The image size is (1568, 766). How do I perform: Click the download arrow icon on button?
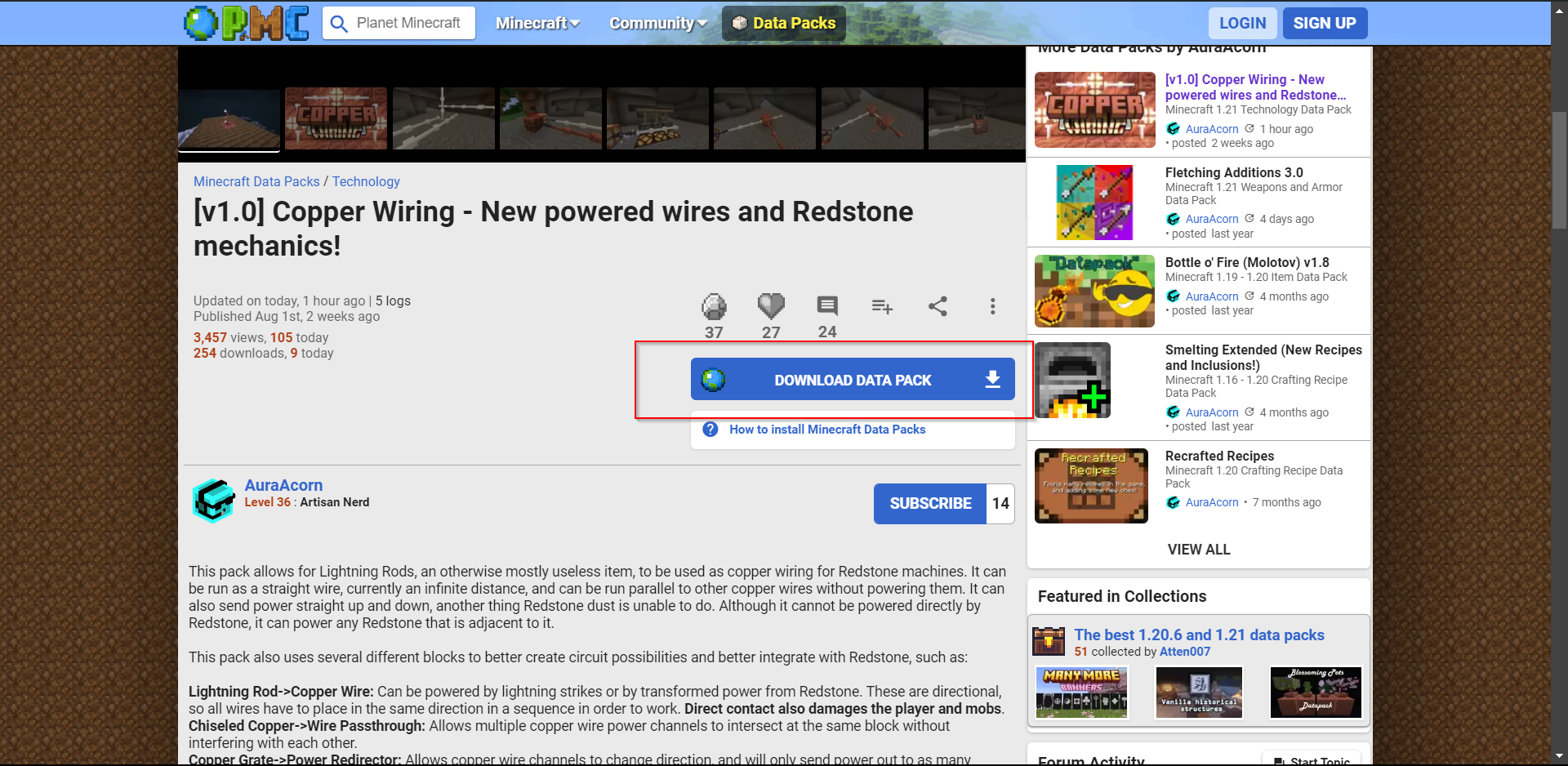(993, 380)
